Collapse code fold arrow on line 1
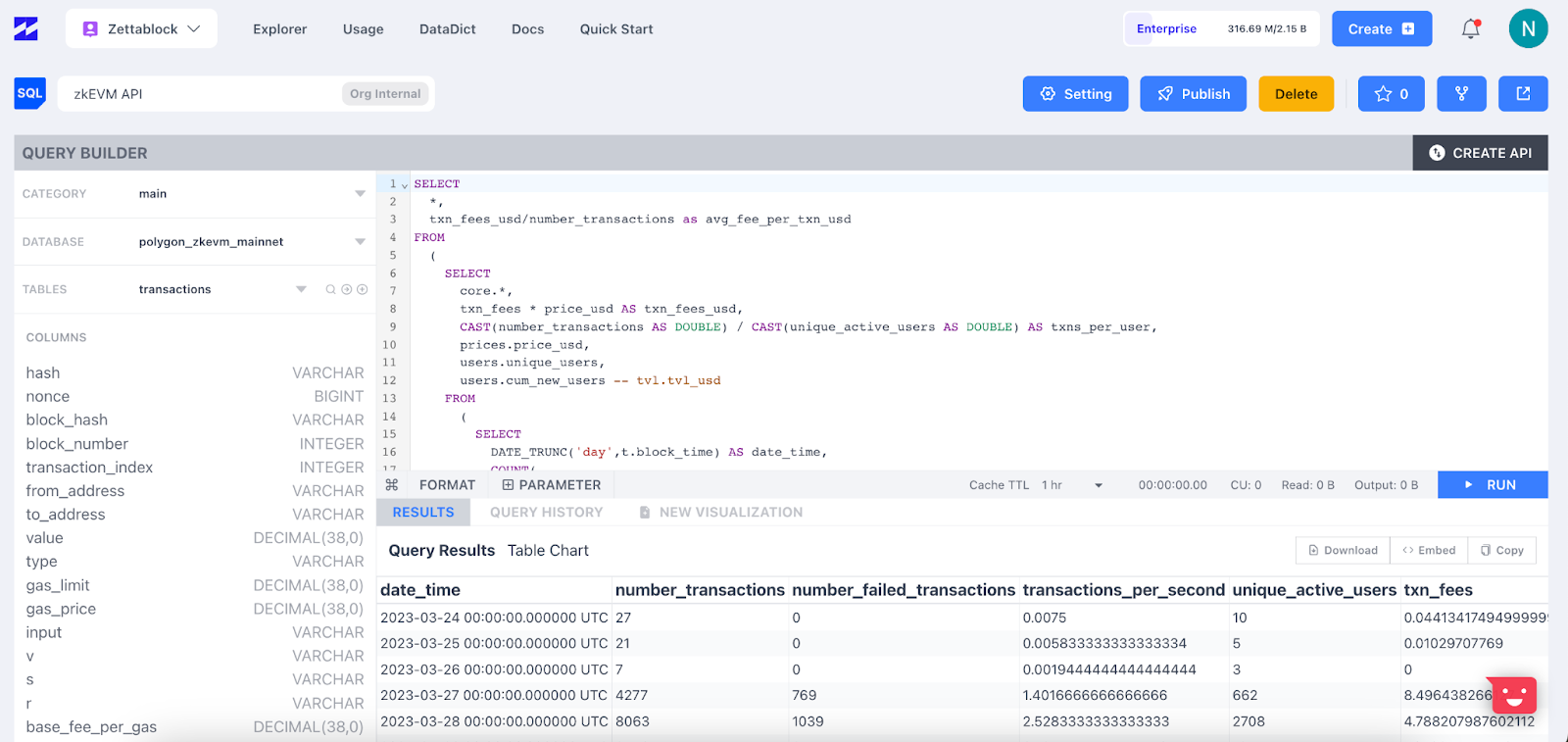Viewport: 1568px width, 742px height. [405, 185]
